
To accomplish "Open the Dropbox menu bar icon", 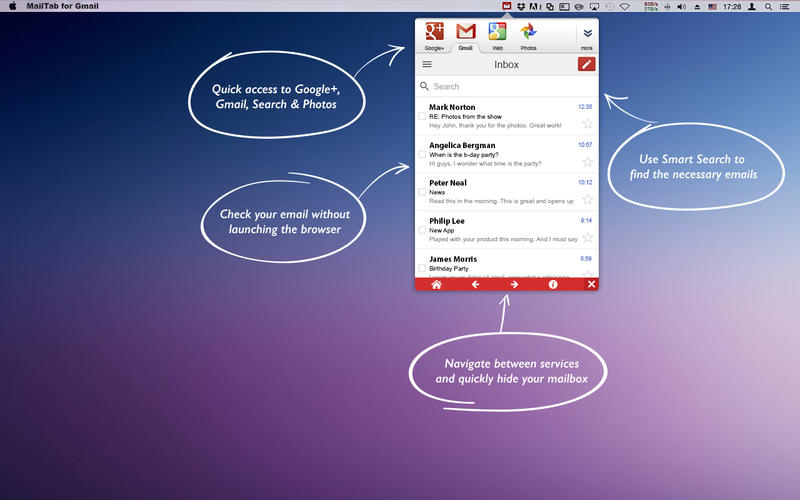I will 521,7.
